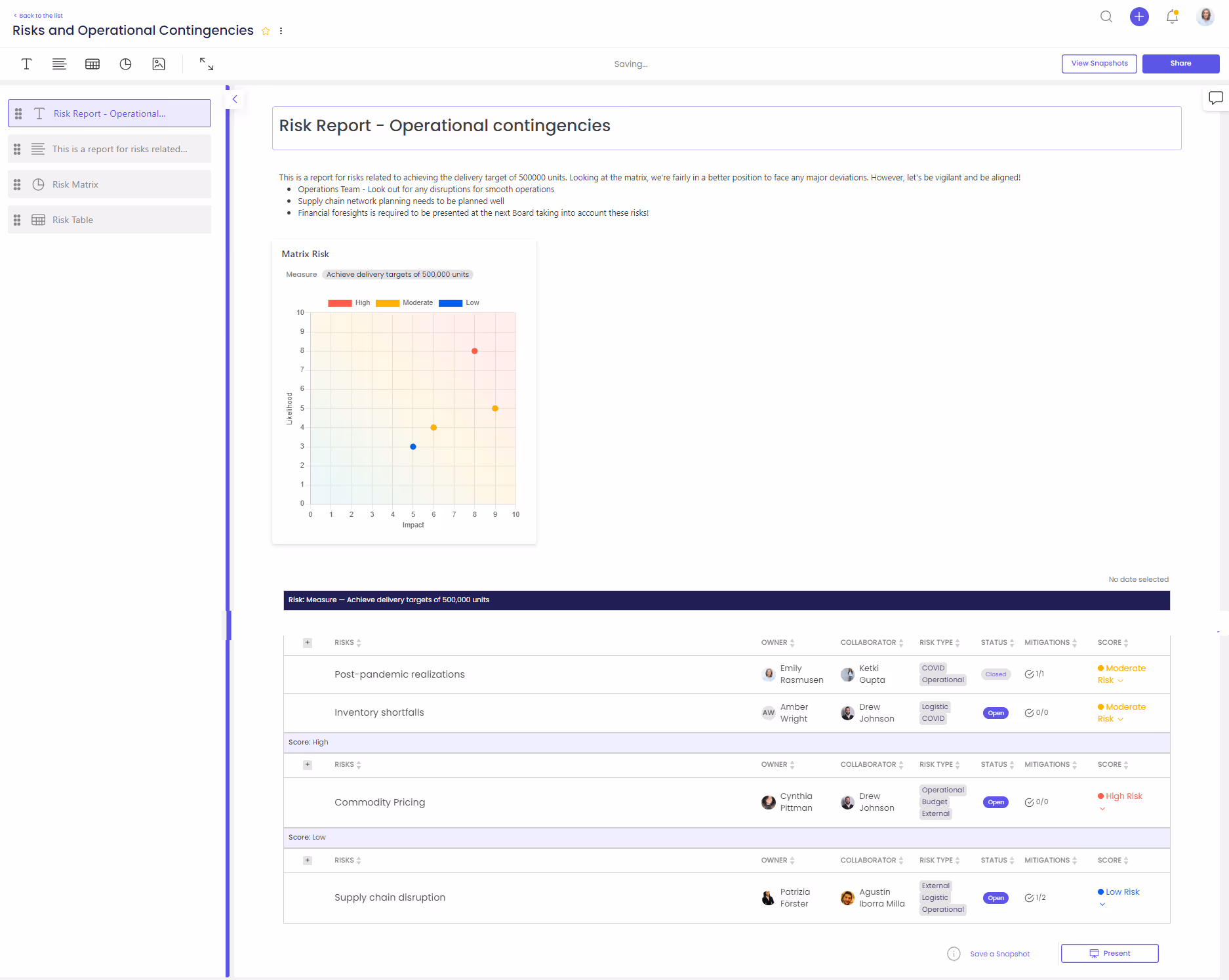Select the text title insert tool

[26, 64]
